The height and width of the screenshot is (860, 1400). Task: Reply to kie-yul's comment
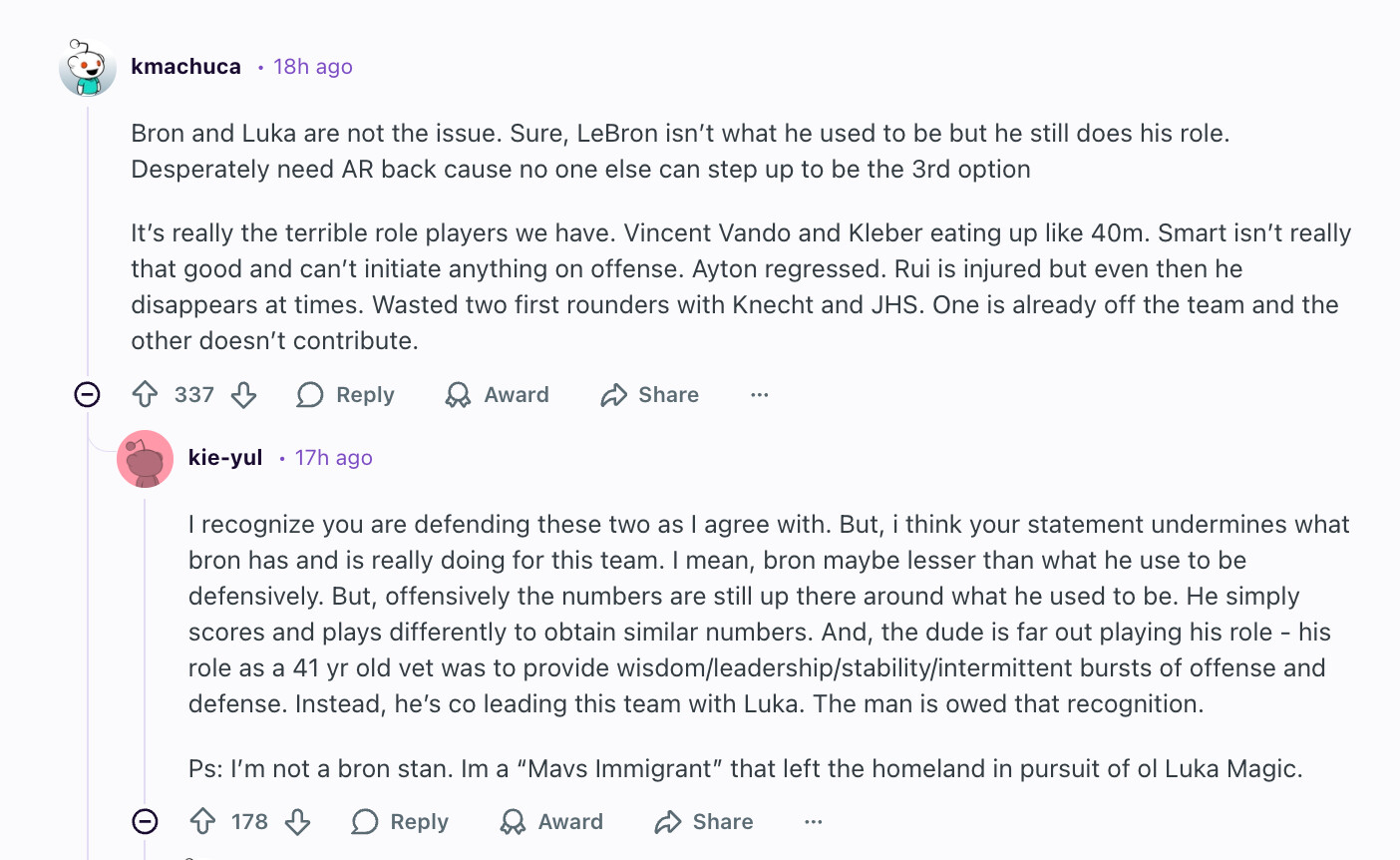[x=401, y=822]
